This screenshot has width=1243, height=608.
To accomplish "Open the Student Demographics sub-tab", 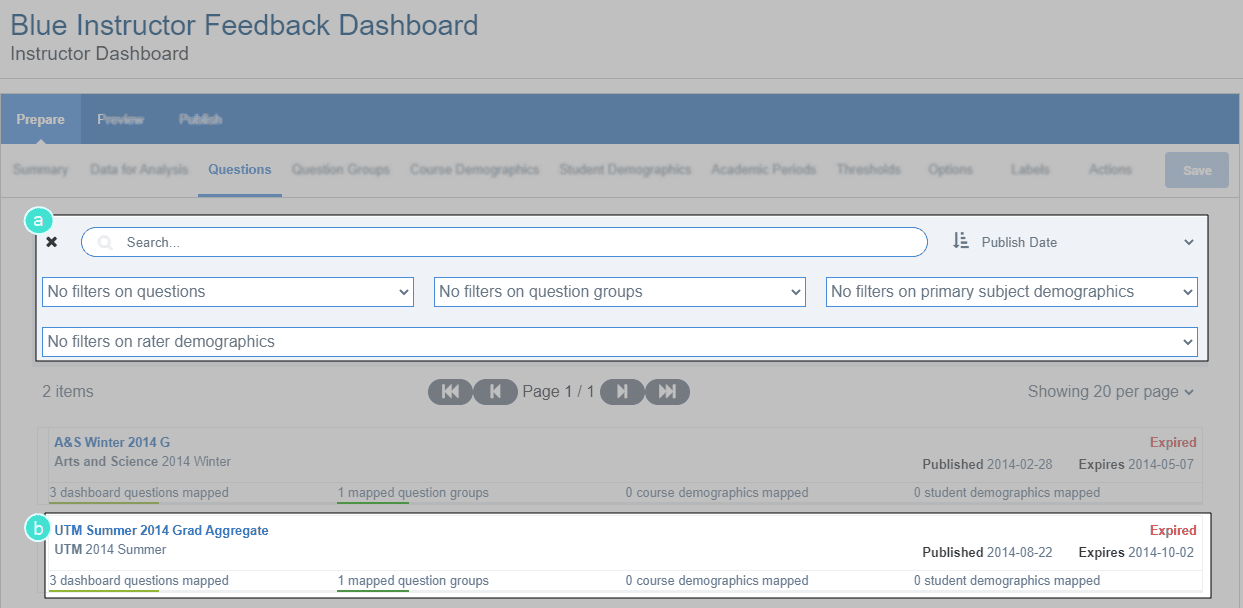I will pyautogui.click(x=625, y=170).
